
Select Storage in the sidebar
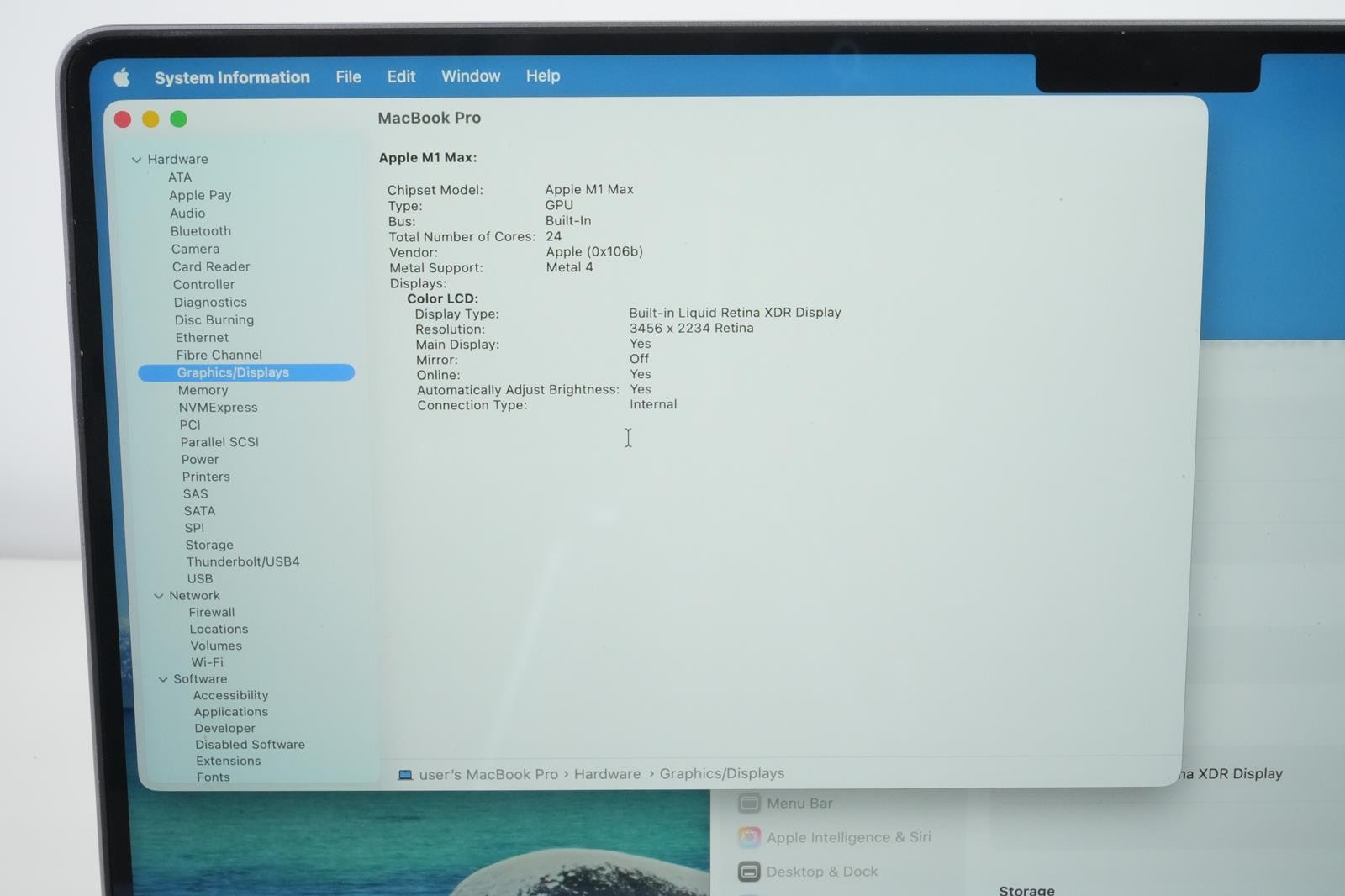click(209, 545)
